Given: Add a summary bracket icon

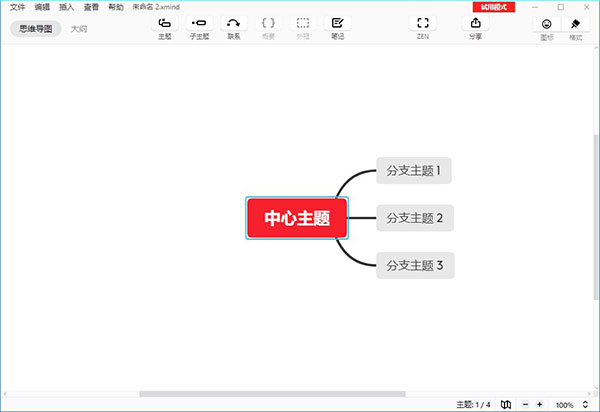Looking at the screenshot, I should coord(268,23).
